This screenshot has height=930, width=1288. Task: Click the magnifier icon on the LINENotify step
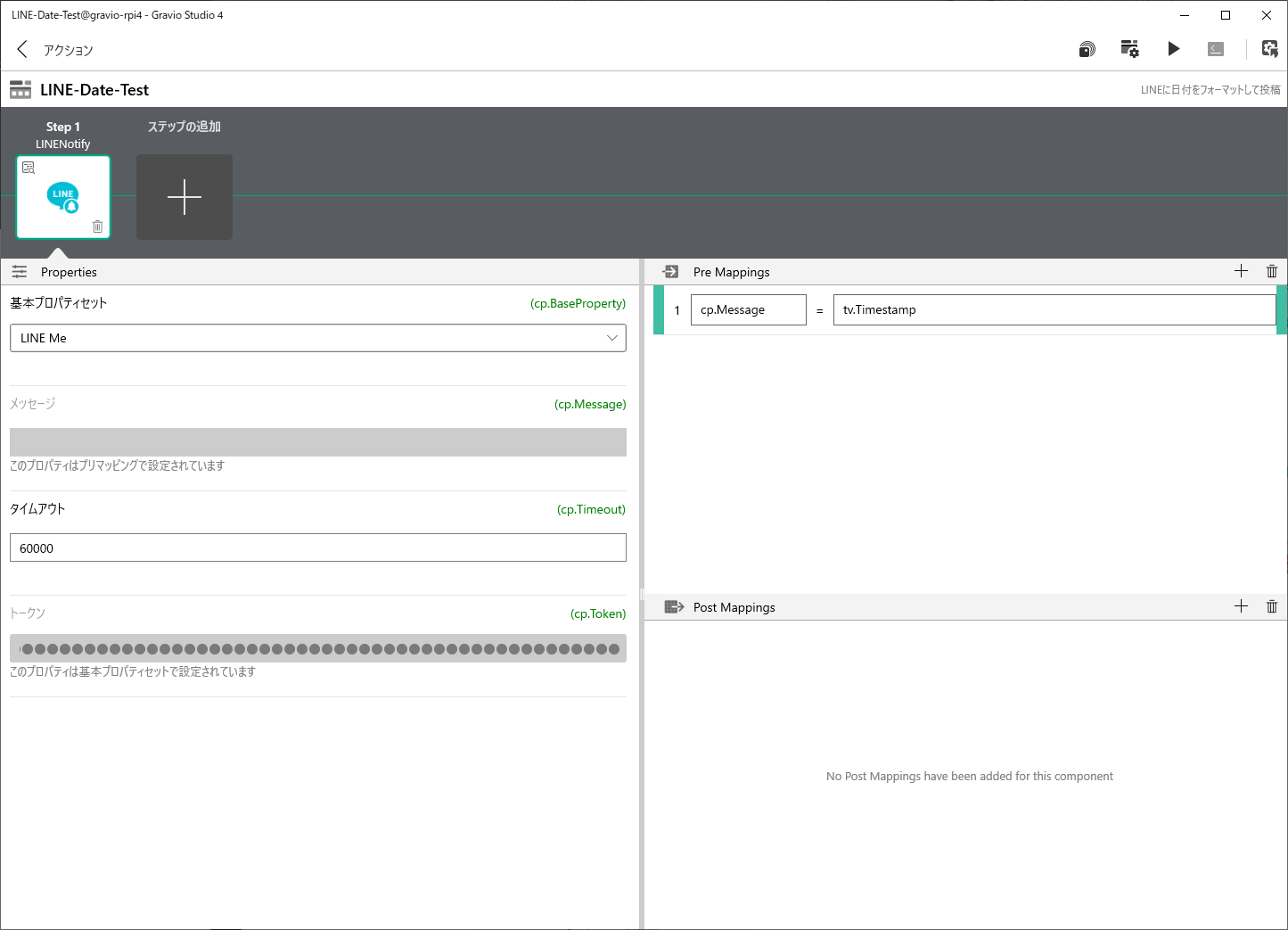pos(29,166)
